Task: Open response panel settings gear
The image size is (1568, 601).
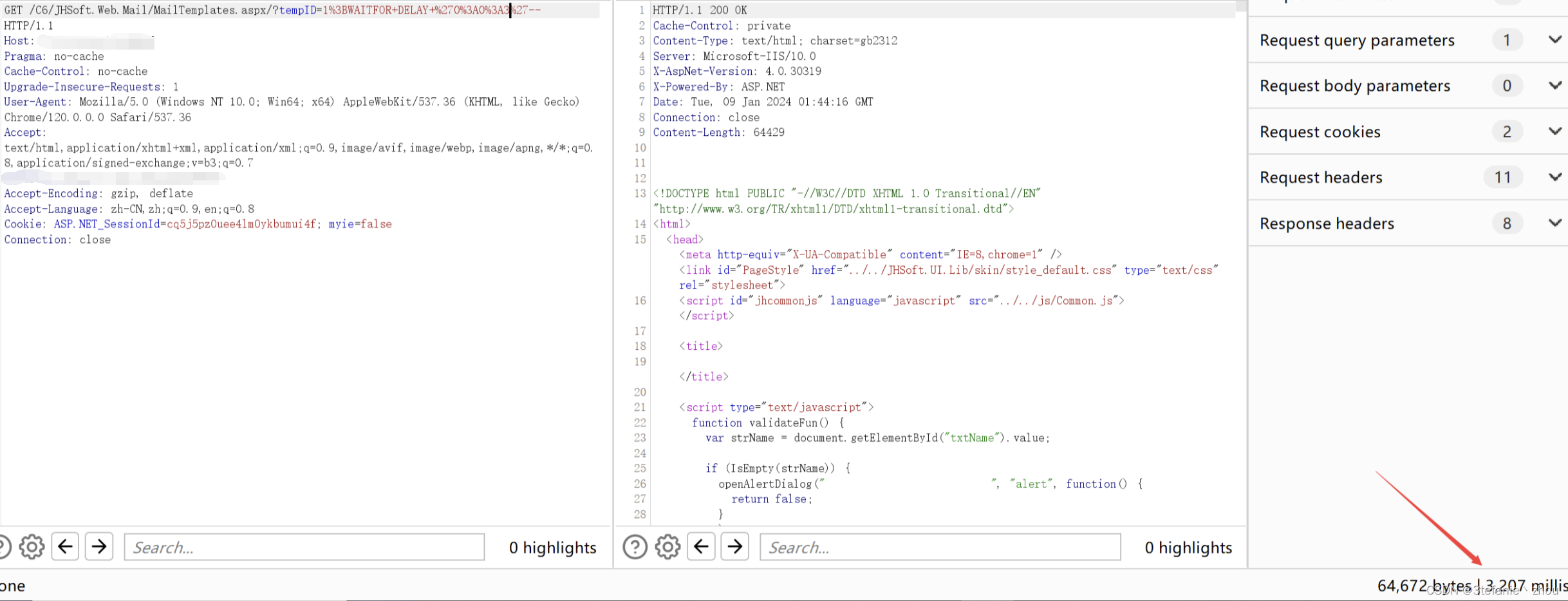Action: 667,547
